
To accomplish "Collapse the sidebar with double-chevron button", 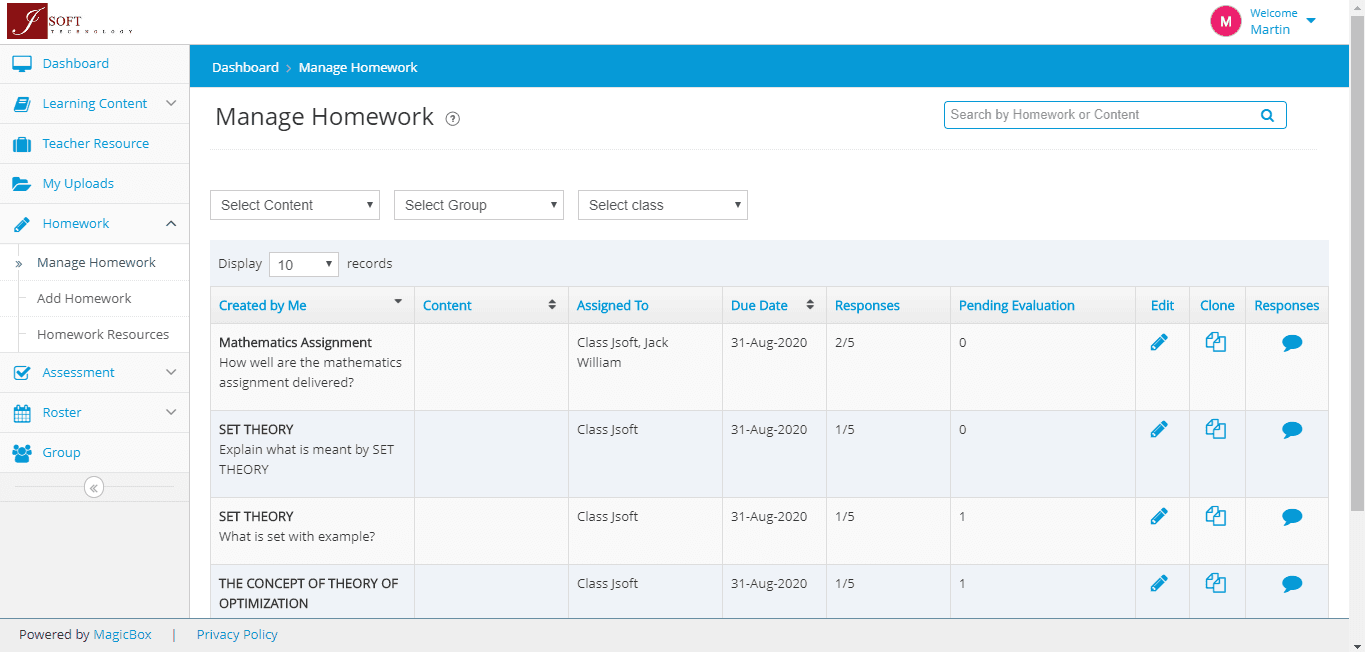I will click(94, 487).
